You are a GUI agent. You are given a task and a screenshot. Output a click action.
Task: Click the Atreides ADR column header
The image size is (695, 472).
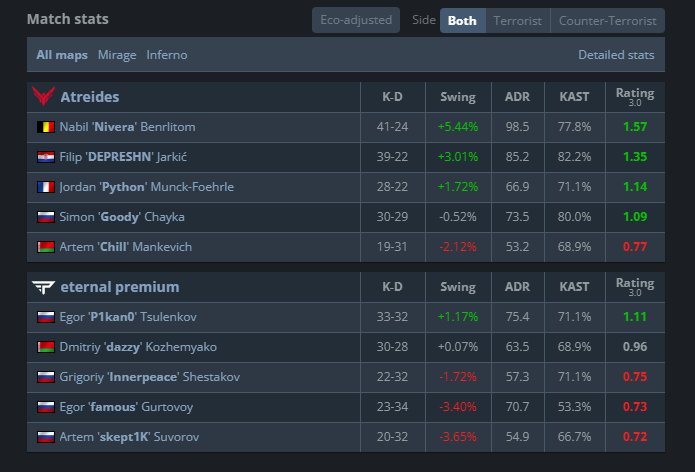tap(517, 97)
